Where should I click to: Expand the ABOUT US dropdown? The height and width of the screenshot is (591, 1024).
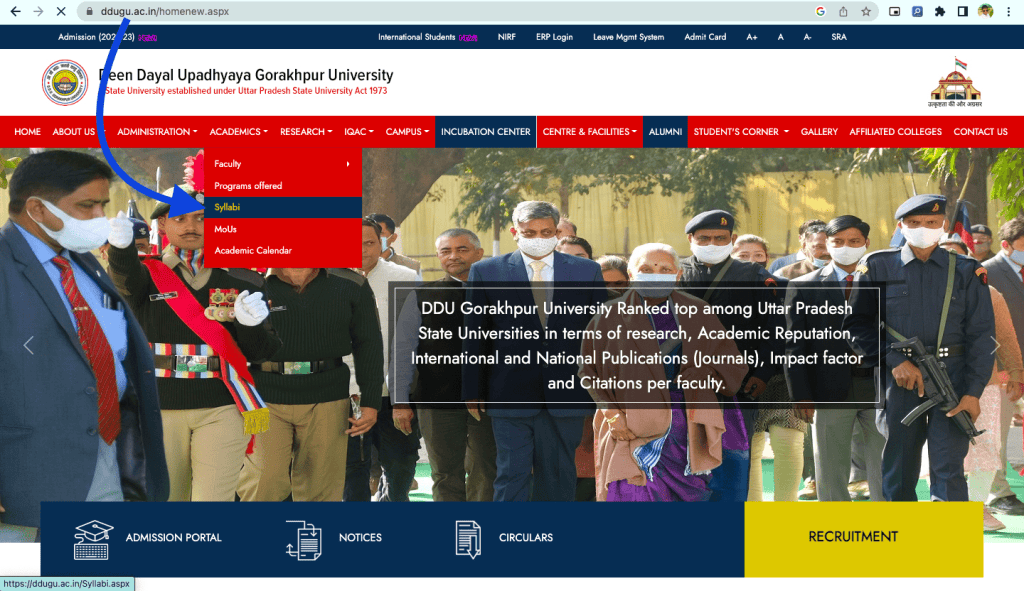click(78, 132)
